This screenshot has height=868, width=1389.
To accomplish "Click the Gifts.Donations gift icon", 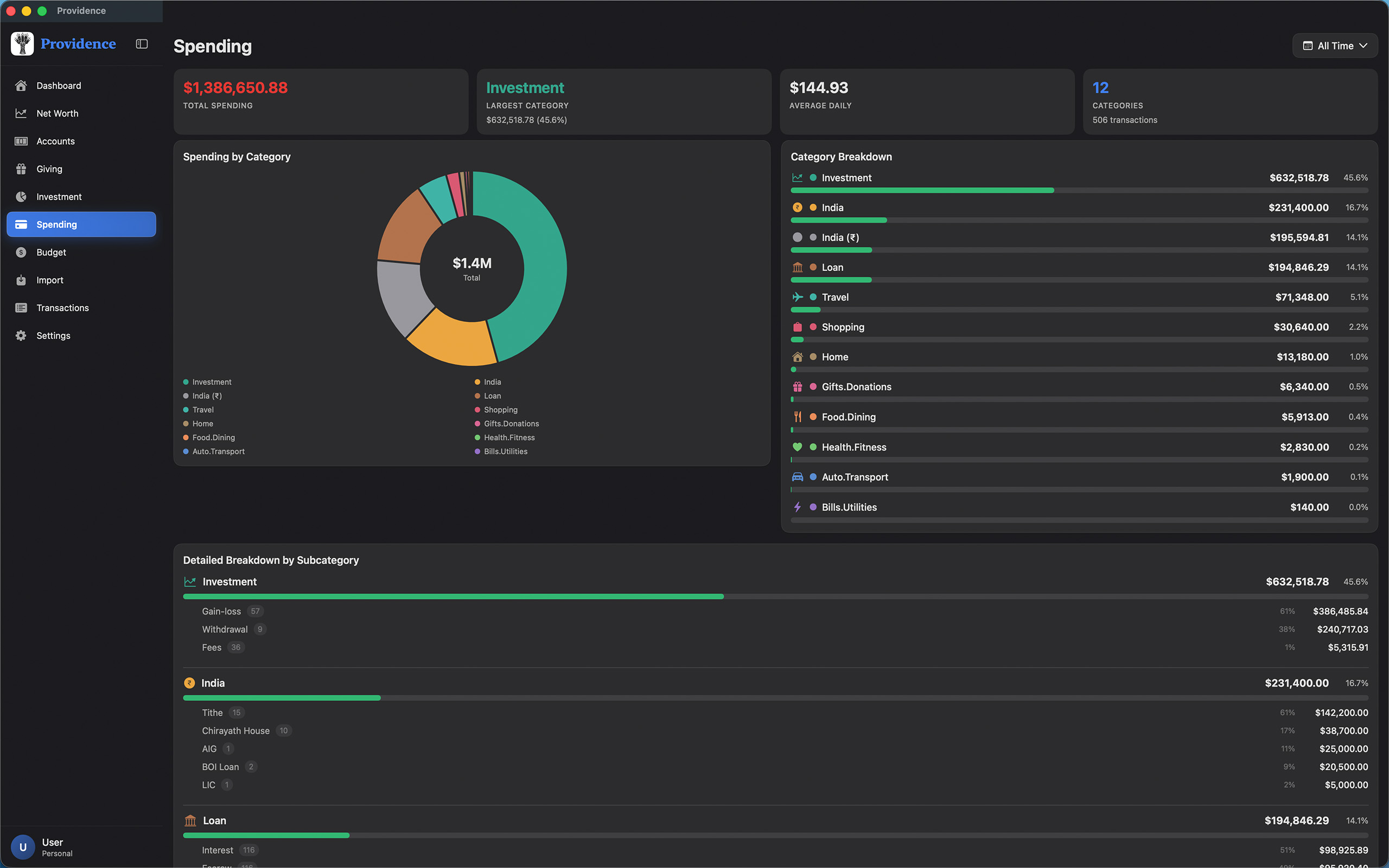I will point(797,387).
